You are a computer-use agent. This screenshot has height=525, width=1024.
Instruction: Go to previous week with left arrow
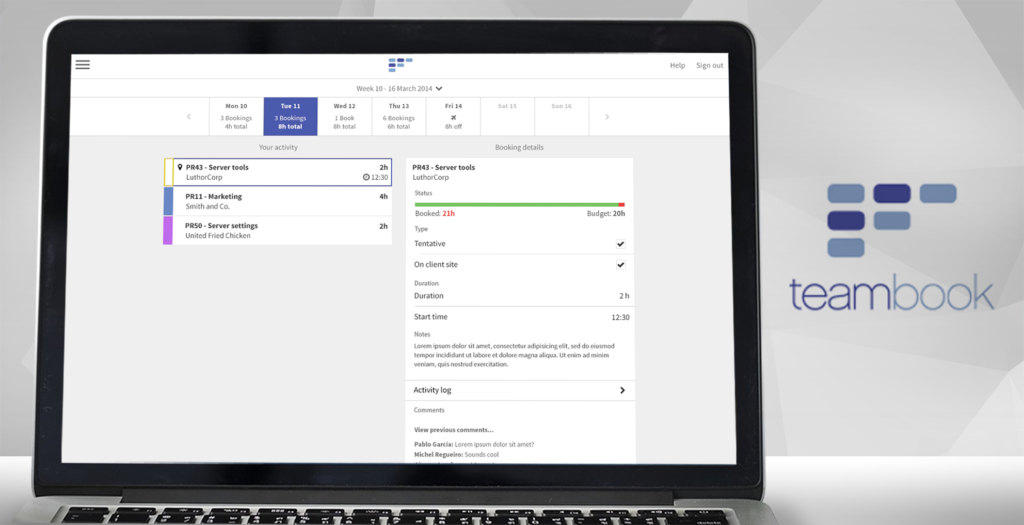189,117
